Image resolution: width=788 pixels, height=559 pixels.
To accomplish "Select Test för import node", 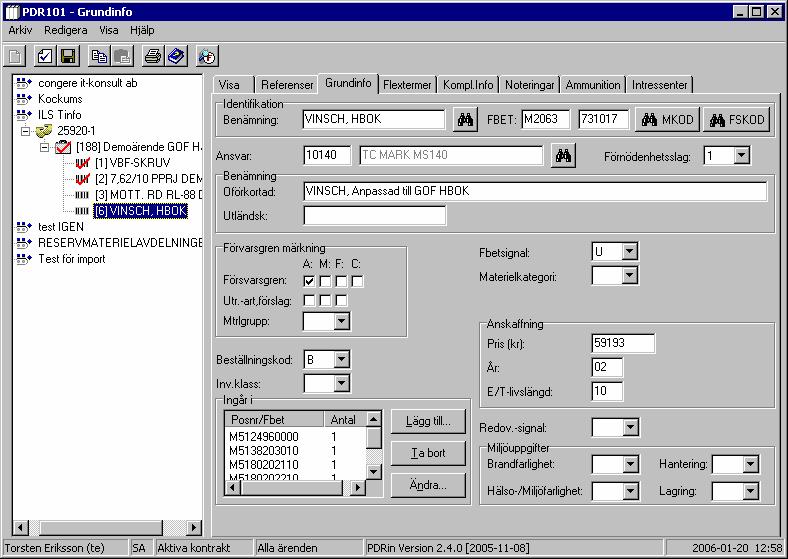I will tap(72, 259).
